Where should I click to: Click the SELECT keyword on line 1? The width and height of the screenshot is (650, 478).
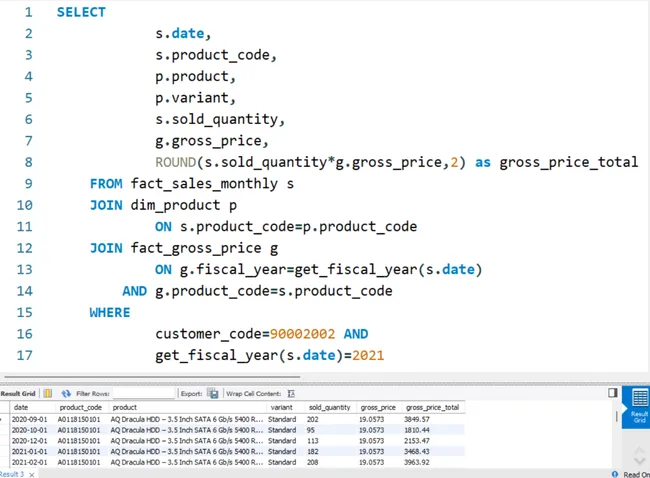pos(81,12)
